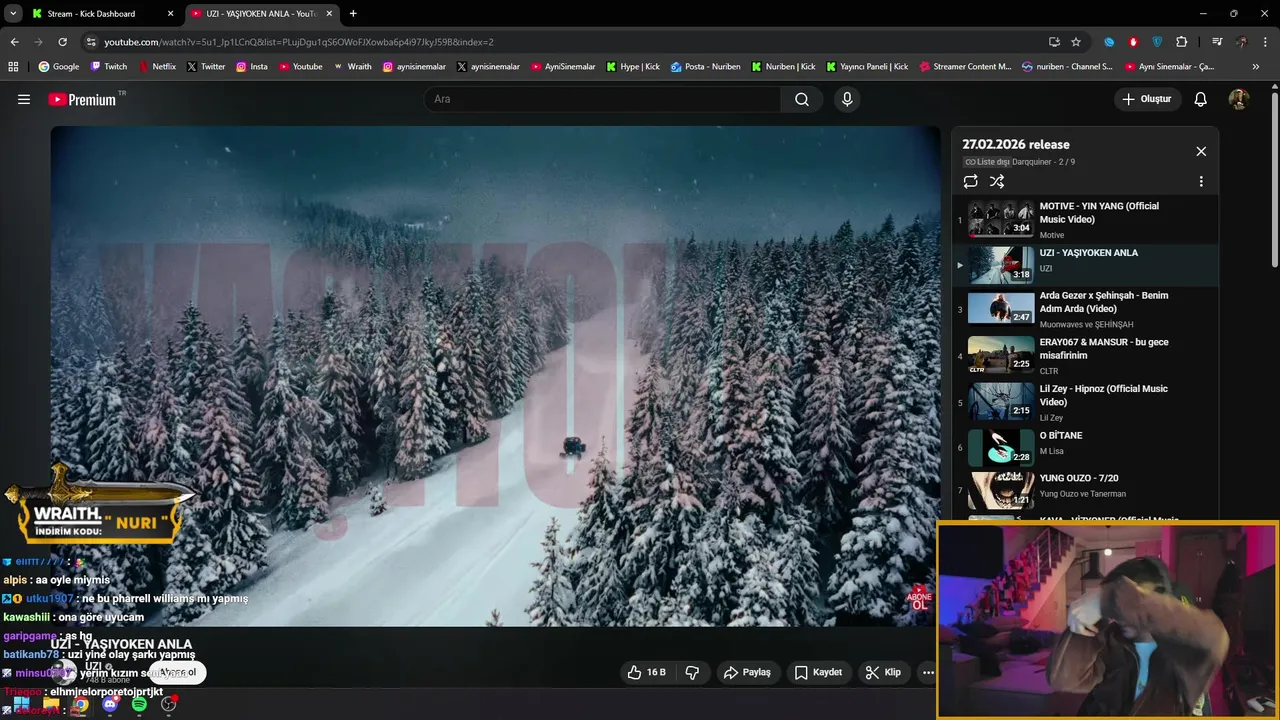Open the extensions puzzle menu

[x=1181, y=42]
